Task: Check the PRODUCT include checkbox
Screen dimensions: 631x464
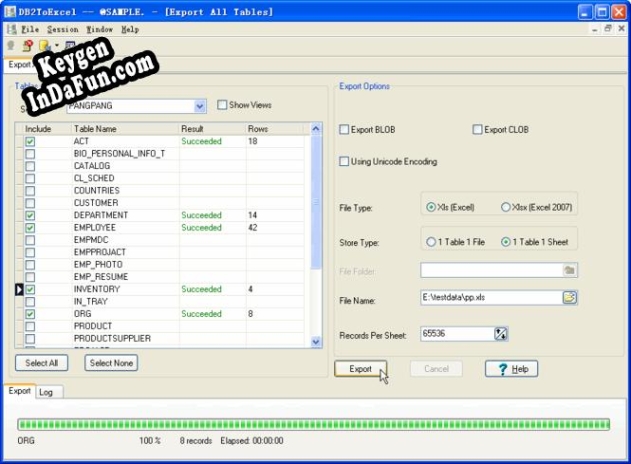Action: coord(30,326)
